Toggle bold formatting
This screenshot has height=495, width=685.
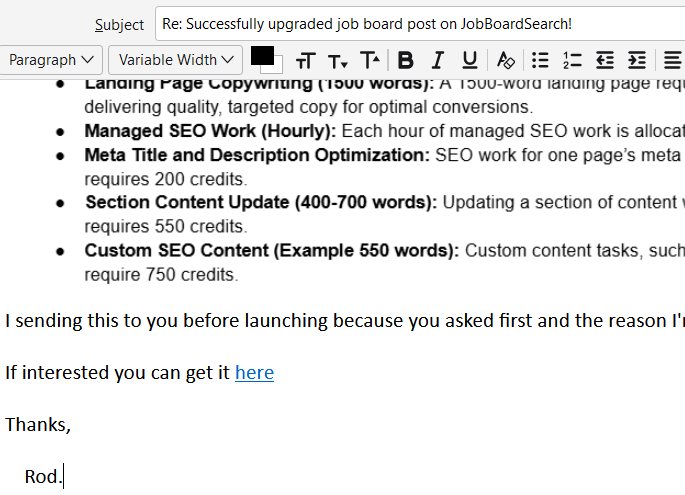[x=405, y=60]
